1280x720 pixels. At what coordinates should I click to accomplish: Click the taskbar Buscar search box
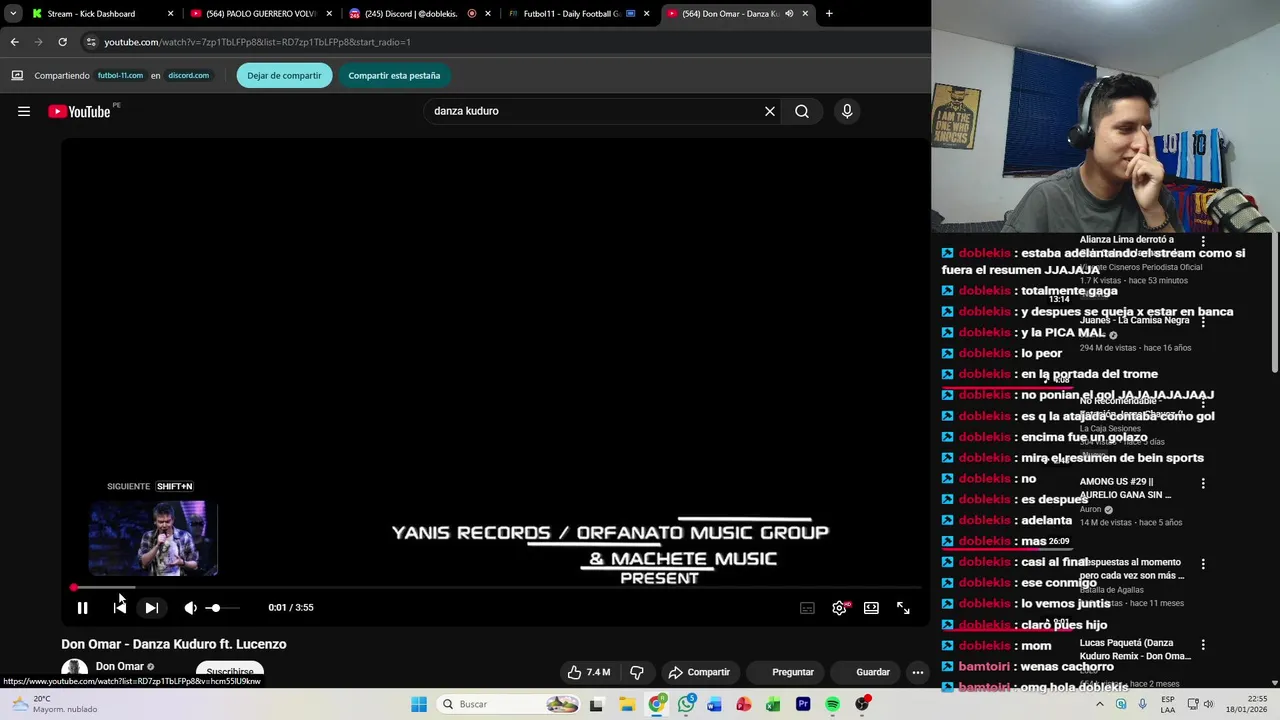[510, 704]
